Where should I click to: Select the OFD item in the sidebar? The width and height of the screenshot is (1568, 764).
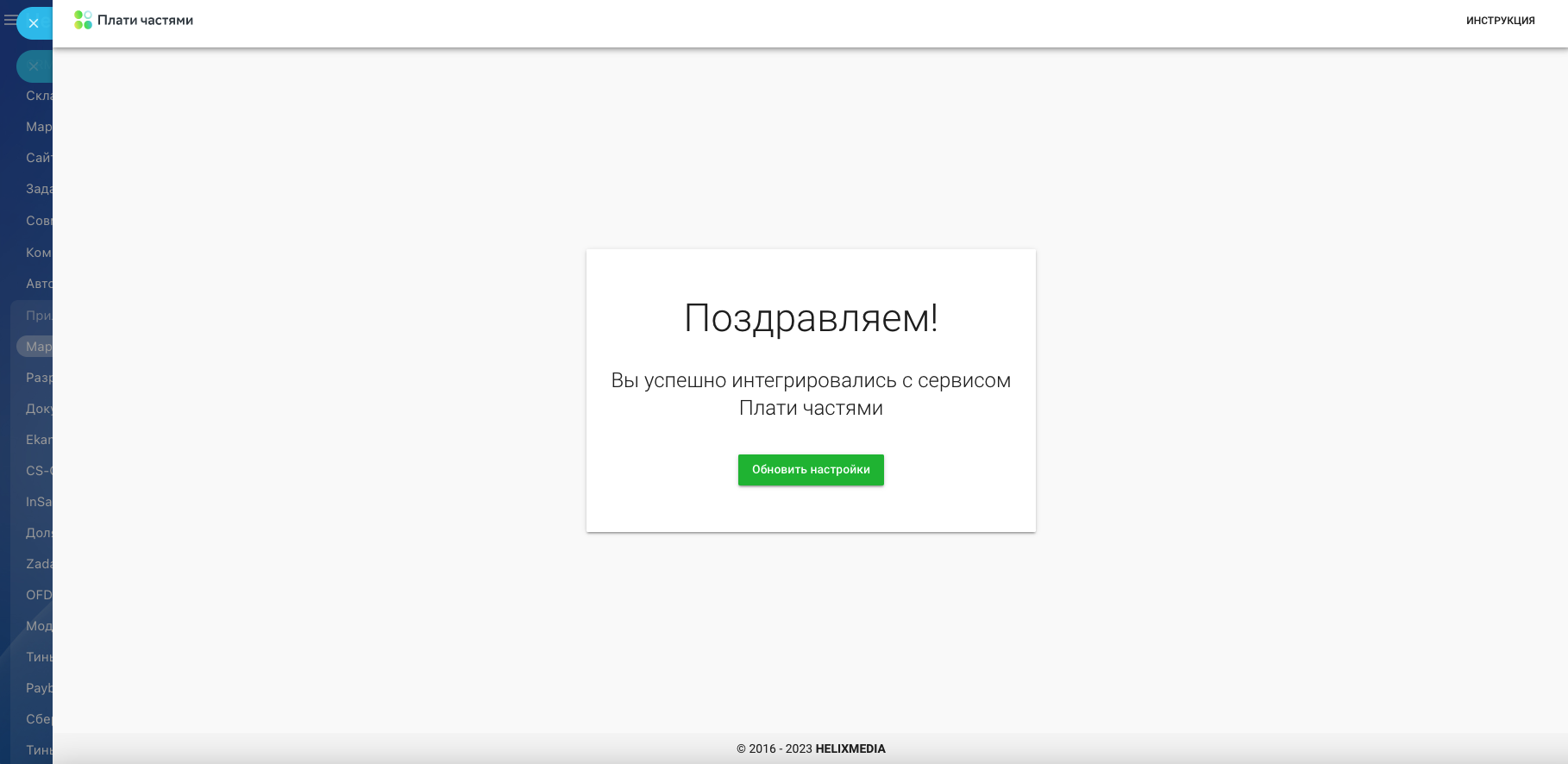[39, 595]
